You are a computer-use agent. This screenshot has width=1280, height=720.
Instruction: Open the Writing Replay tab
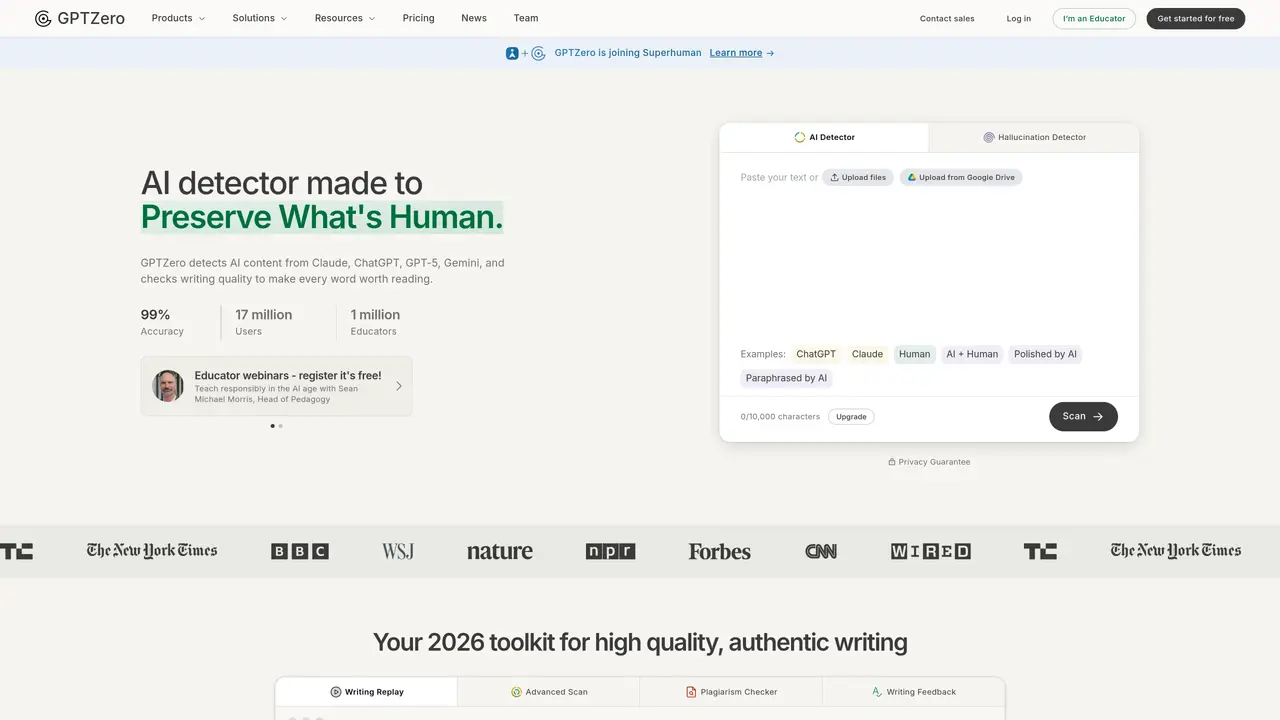tap(367, 692)
